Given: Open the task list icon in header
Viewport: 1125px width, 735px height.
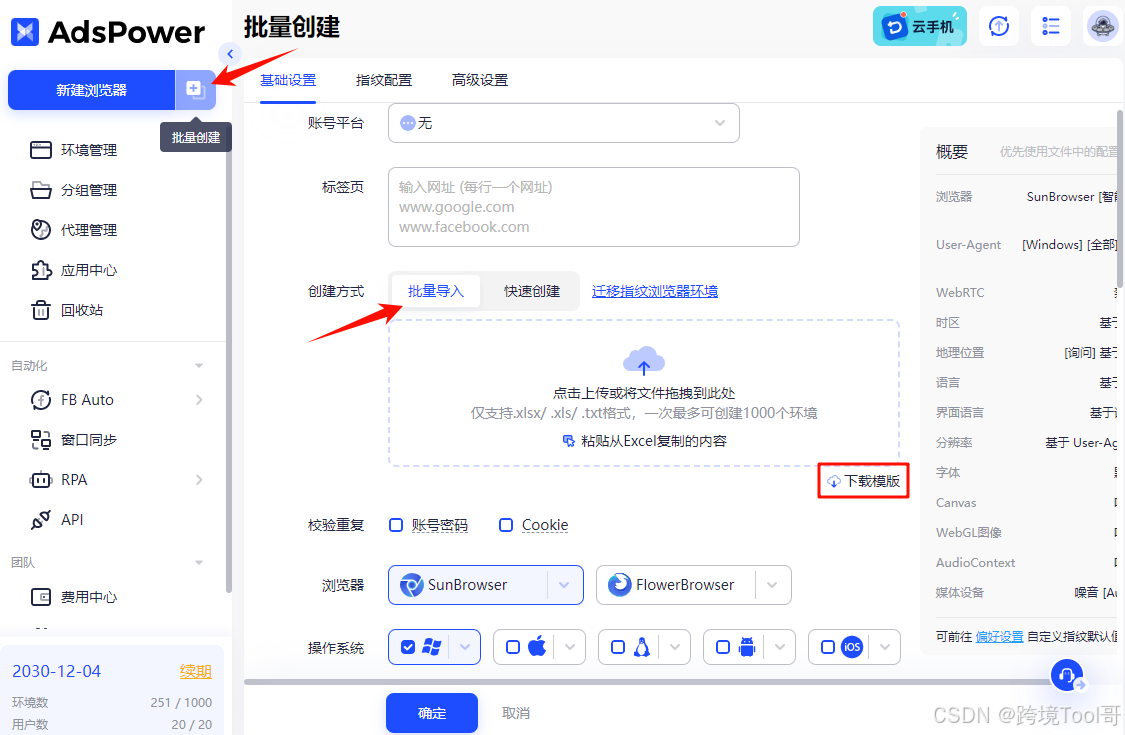Looking at the screenshot, I should click(1050, 27).
